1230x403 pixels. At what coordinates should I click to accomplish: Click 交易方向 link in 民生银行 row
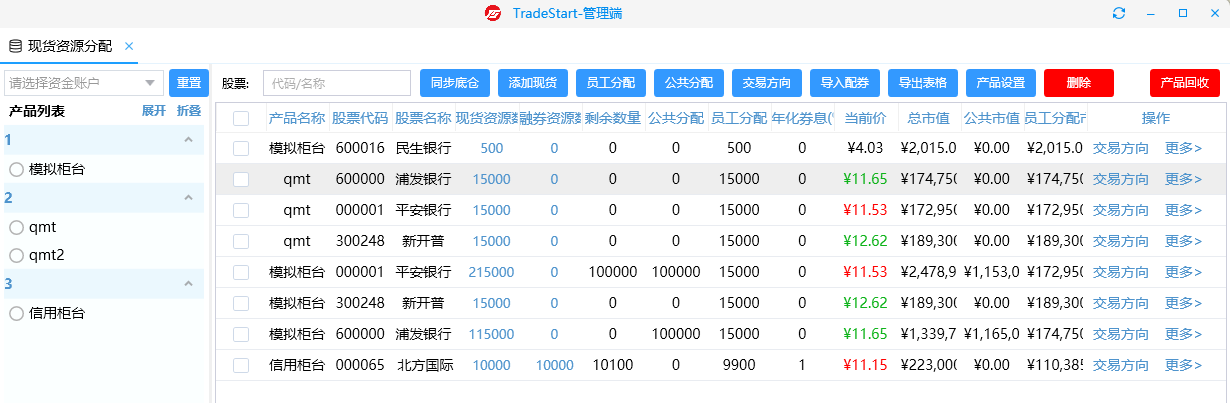tap(1121, 148)
